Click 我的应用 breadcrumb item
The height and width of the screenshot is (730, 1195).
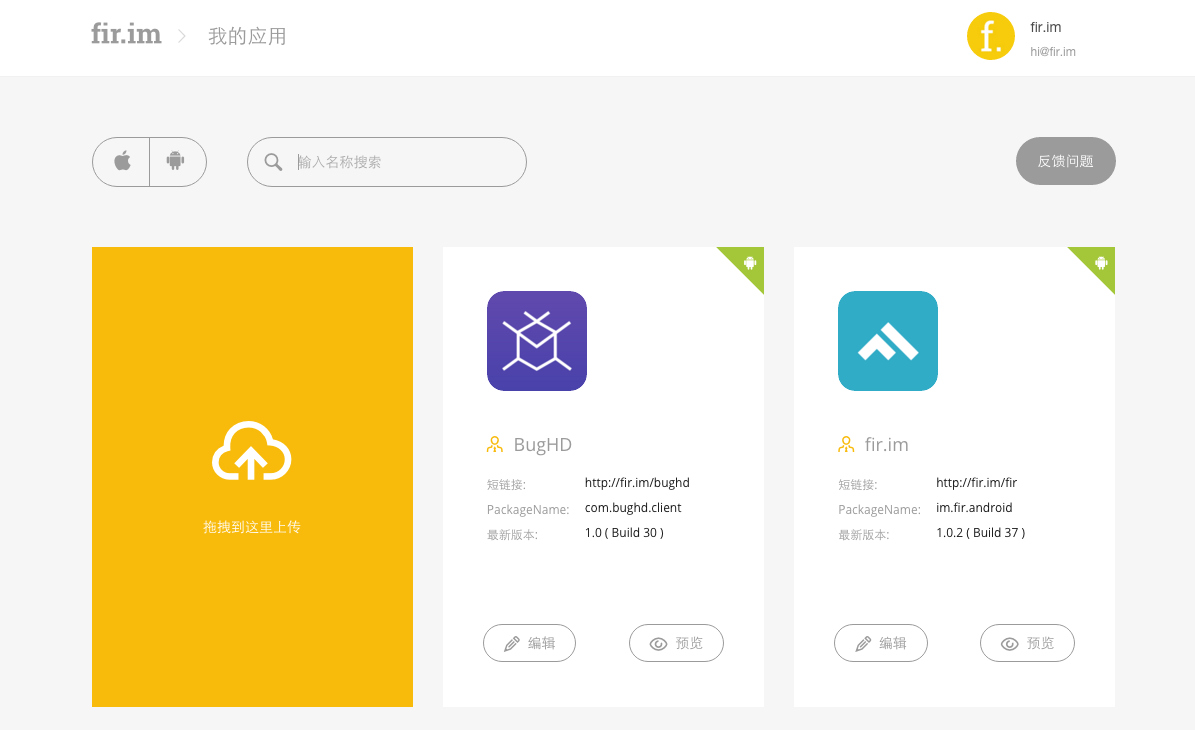tap(247, 36)
